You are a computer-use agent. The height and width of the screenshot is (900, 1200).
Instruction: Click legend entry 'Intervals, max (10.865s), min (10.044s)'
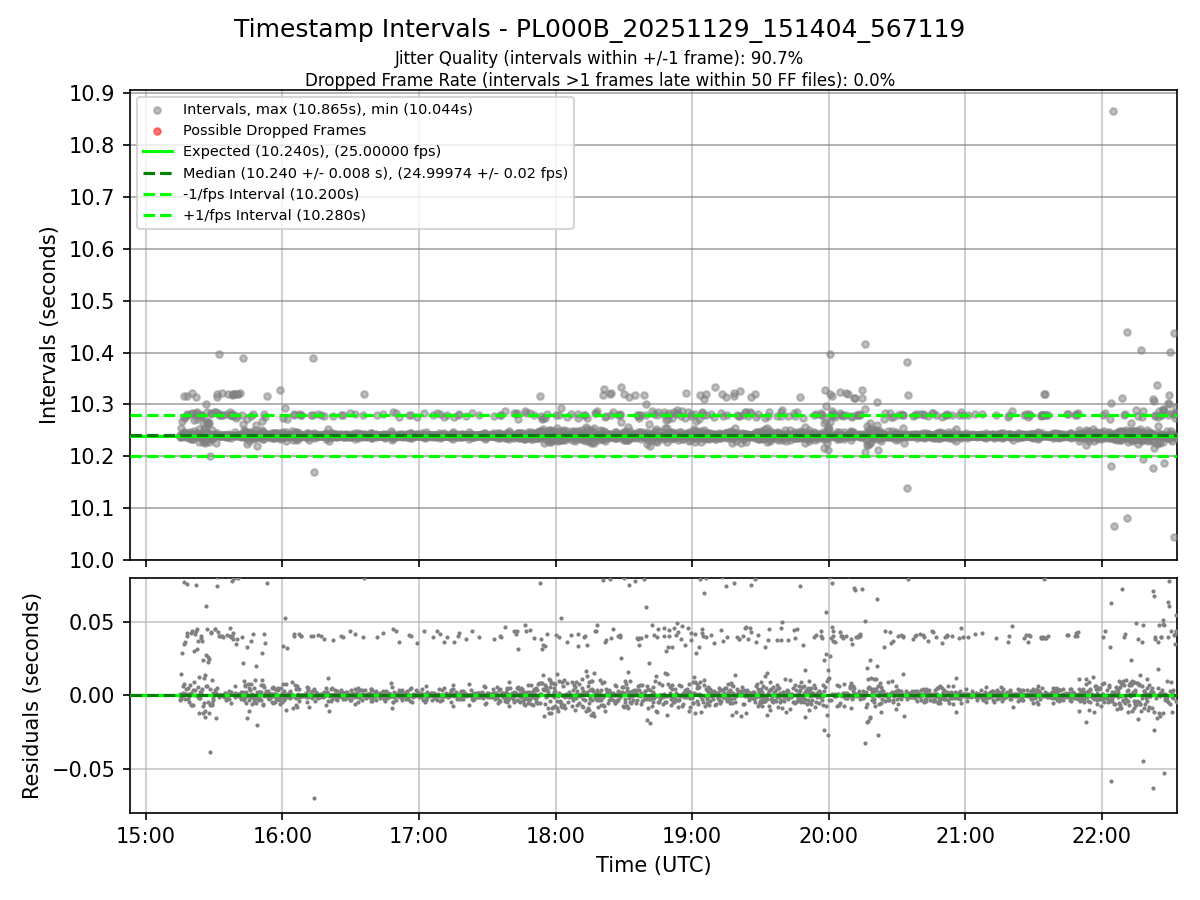click(x=328, y=109)
